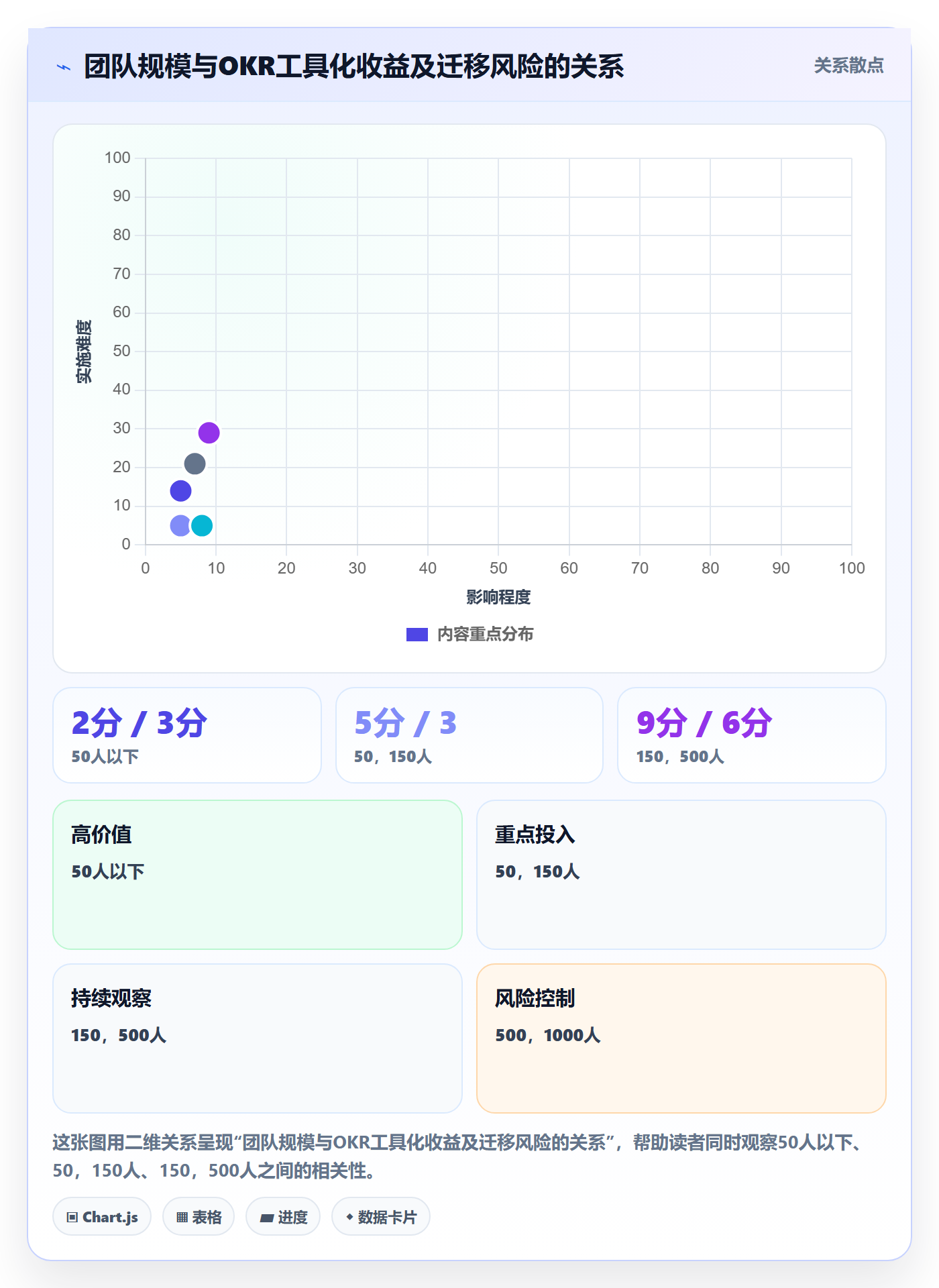Select the orange 风险控制 quadrant card
The width and height of the screenshot is (939, 1288).
click(681, 1038)
